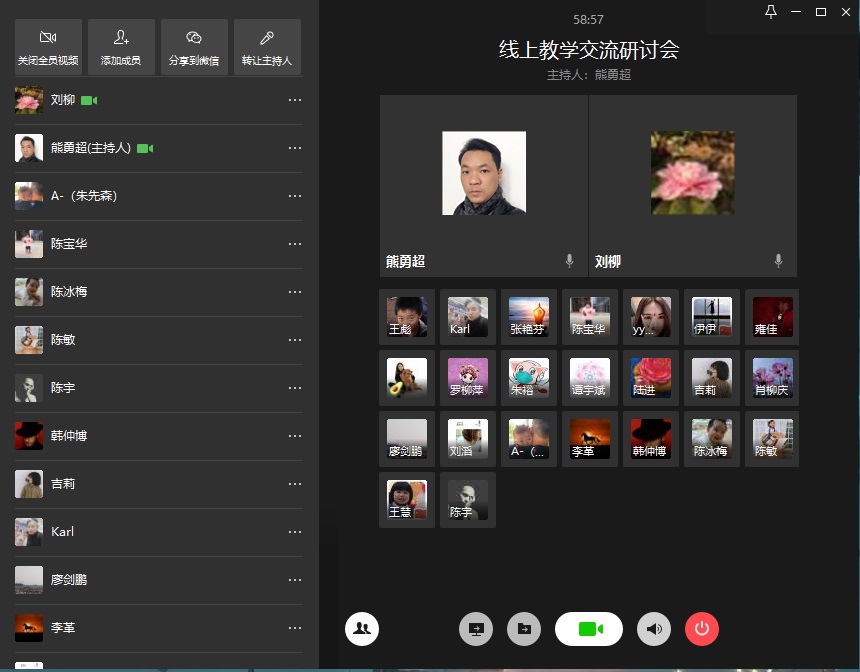This screenshot has width=860, height=672.
Task: Click the 罗柳萍 participant thumbnail
Action: click(468, 378)
